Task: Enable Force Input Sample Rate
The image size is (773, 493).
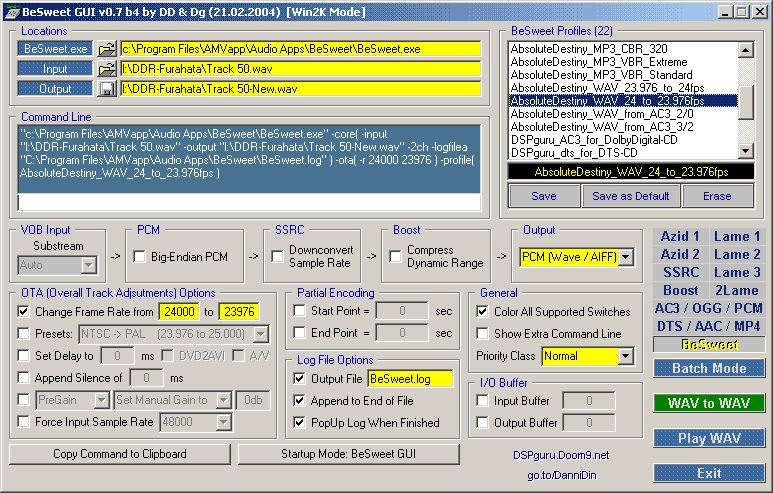Action: [x=23, y=422]
